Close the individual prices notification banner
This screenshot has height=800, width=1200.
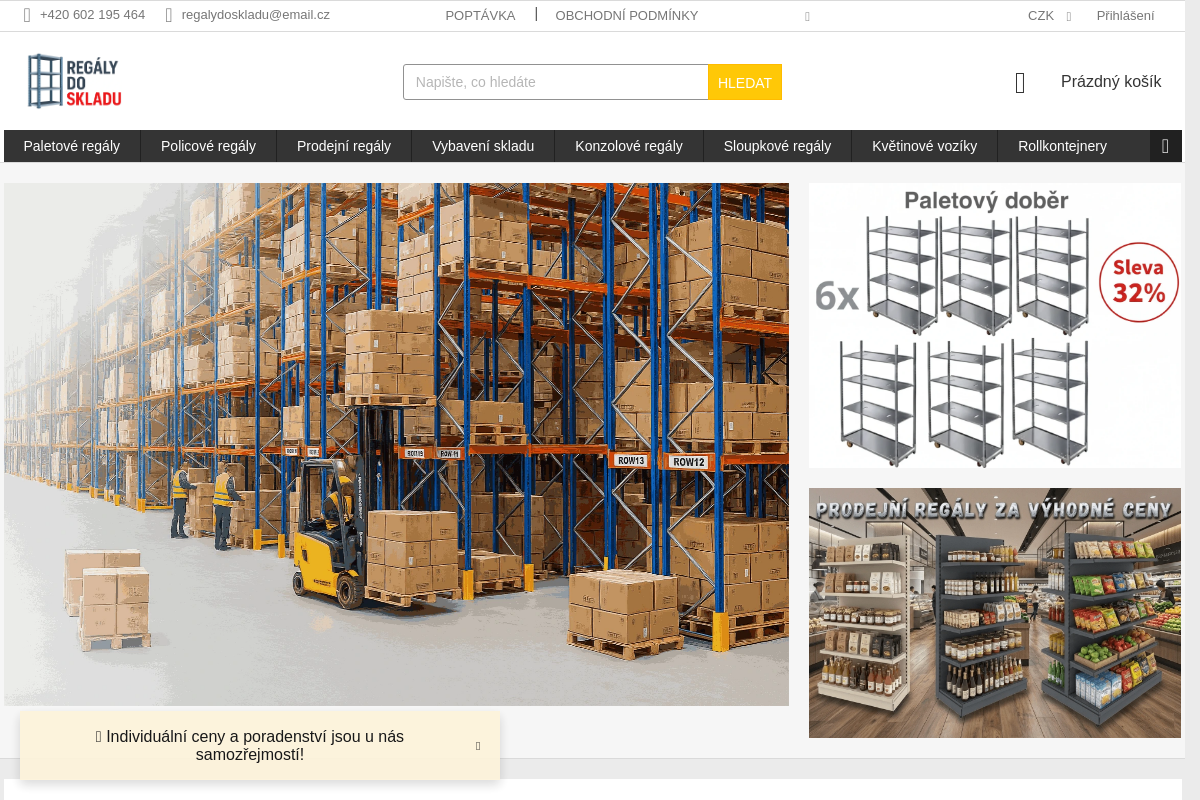pyautogui.click(x=478, y=746)
